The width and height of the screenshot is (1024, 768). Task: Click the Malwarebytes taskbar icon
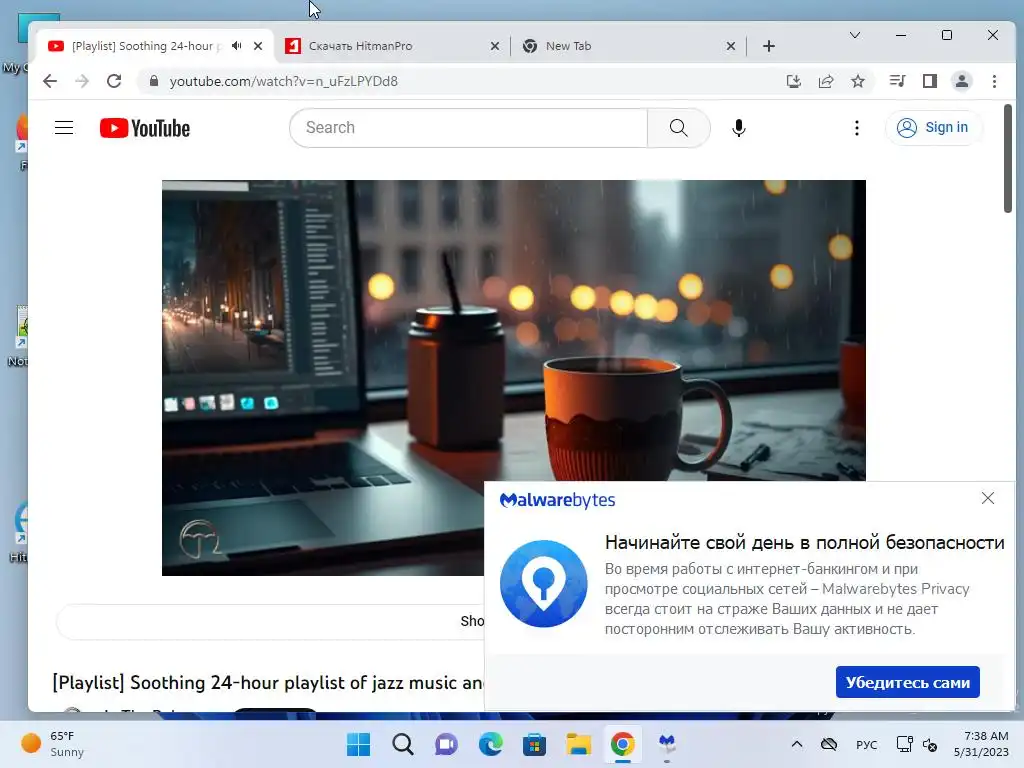point(667,744)
